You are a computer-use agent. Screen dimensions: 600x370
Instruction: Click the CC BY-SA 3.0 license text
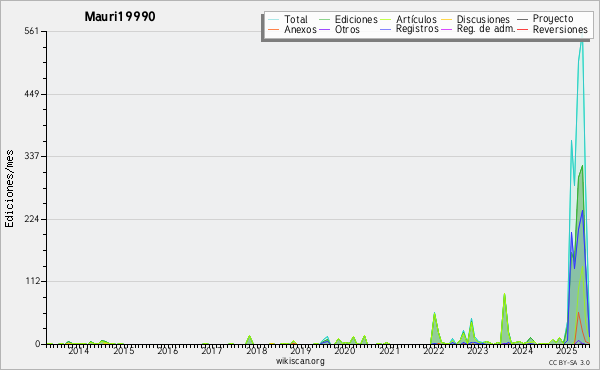(x=569, y=362)
